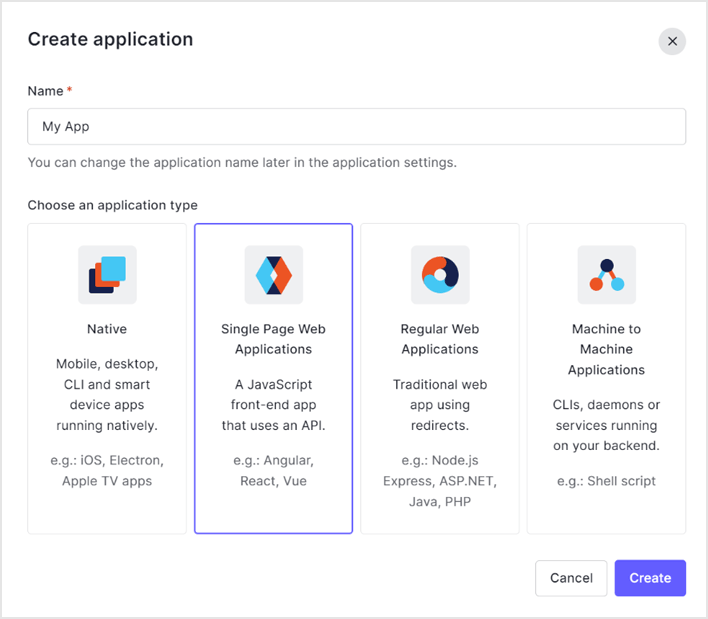Pick the Regular Web Applications title
The width and height of the screenshot is (708, 619).
click(x=440, y=339)
